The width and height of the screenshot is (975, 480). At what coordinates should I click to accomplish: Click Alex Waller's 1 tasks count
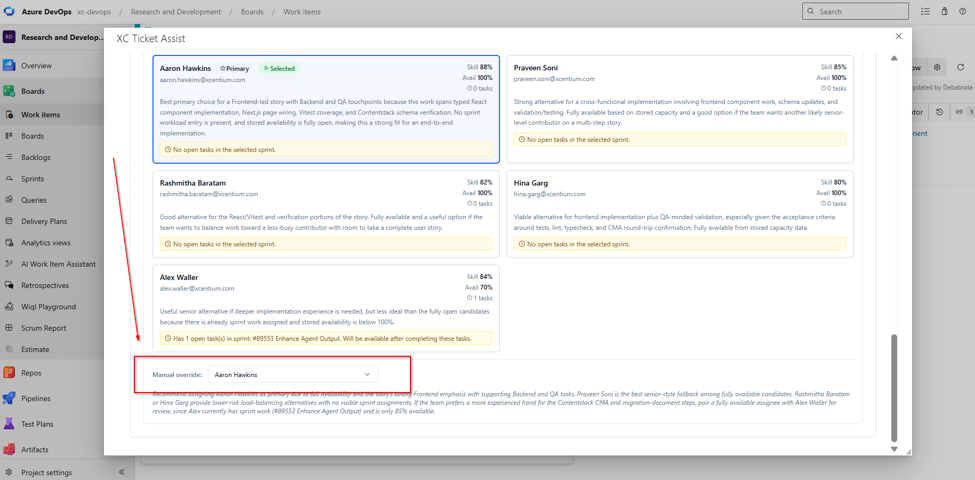pos(479,298)
